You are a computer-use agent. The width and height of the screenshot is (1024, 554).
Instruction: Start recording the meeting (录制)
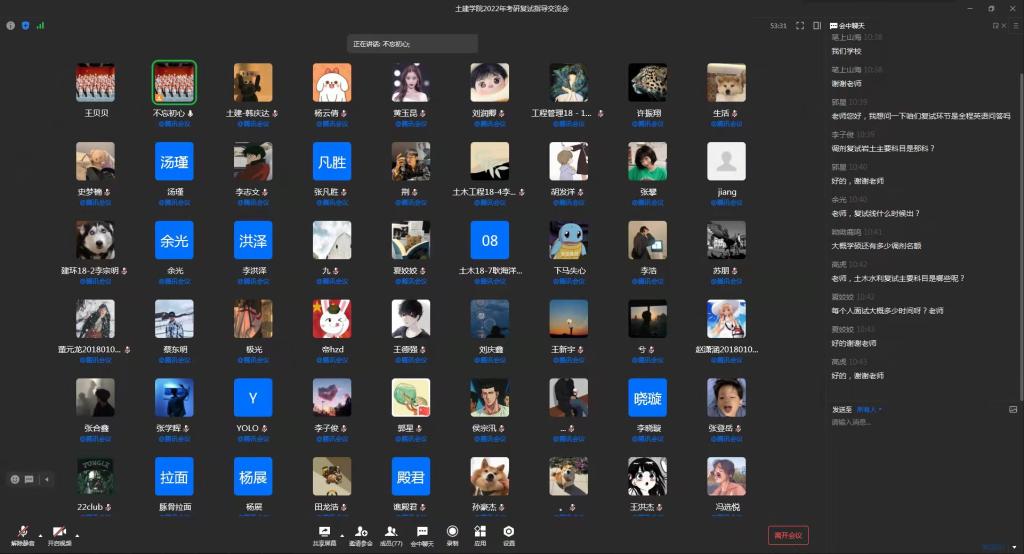[453, 534]
